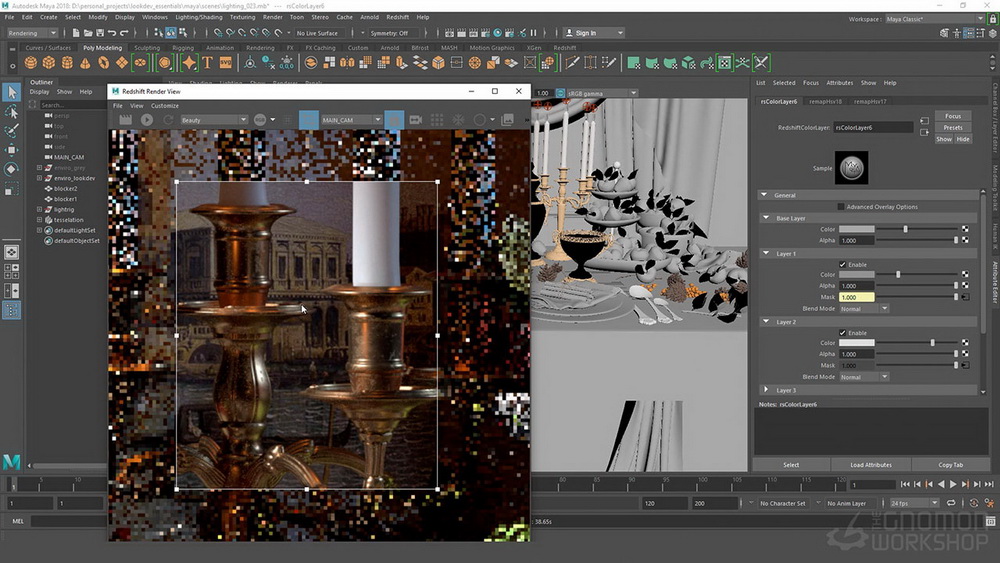The height and width of the screenshot is (563, 1000).
Task: Open Customize menu in Redshift Render View
Action: pyautogui.click(x=165, y=106)
